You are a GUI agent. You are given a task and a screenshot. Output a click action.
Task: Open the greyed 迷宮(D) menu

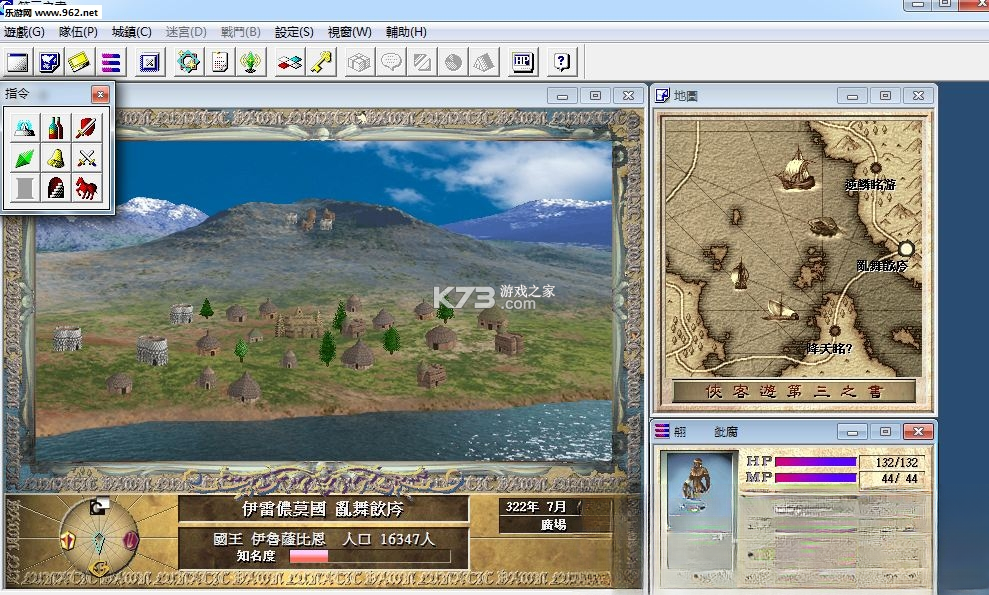click(x=186, y=32)
